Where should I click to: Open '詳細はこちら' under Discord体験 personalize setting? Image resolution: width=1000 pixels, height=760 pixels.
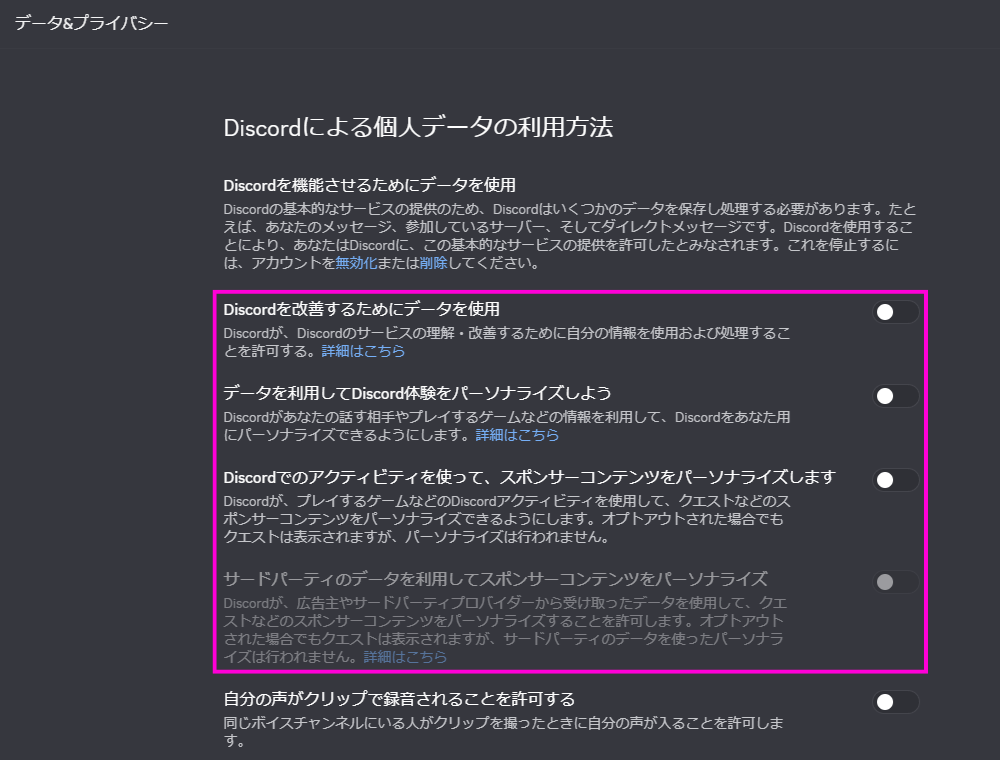pos(517,435)
